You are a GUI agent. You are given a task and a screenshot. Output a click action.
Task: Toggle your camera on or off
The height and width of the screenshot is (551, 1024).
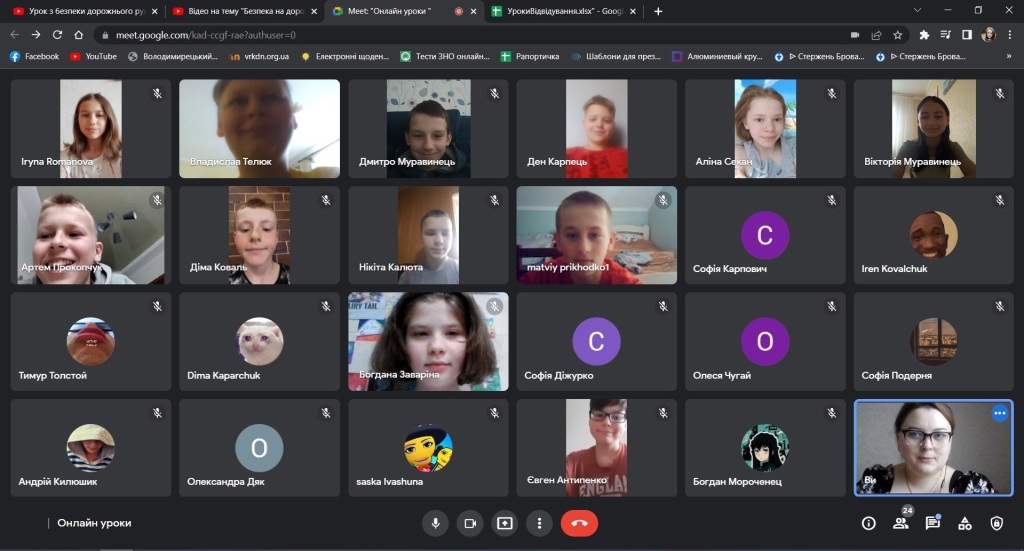point(469,523)
